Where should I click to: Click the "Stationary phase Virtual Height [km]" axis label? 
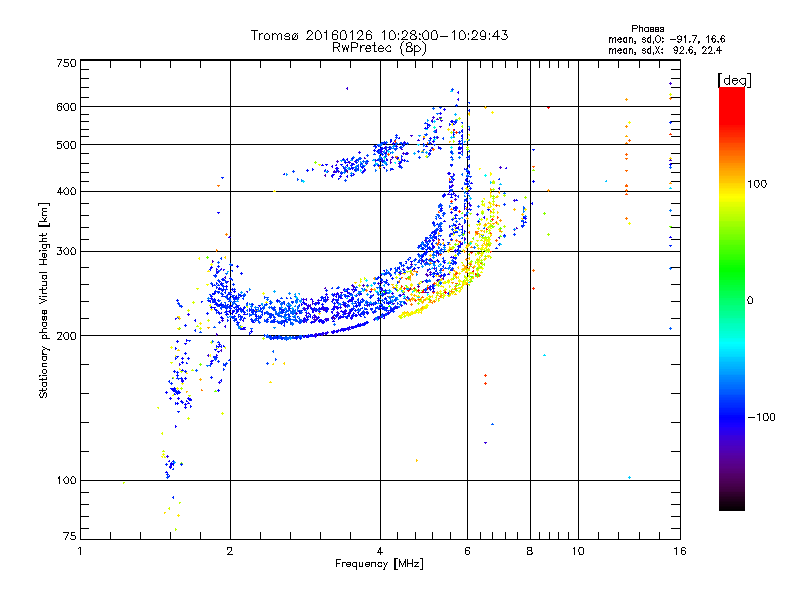[x=44, y=301]
